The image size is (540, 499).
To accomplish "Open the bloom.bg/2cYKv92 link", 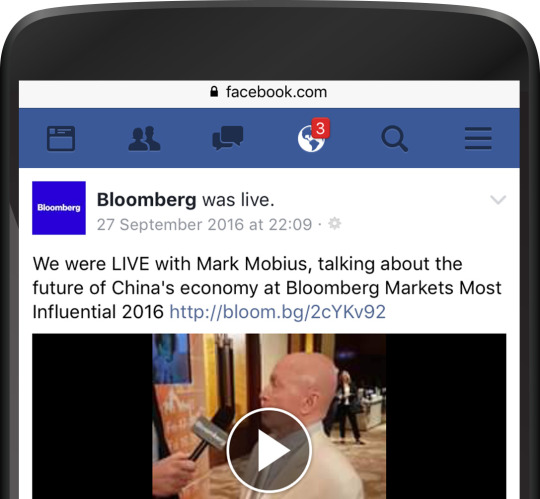I will (278, 312).
